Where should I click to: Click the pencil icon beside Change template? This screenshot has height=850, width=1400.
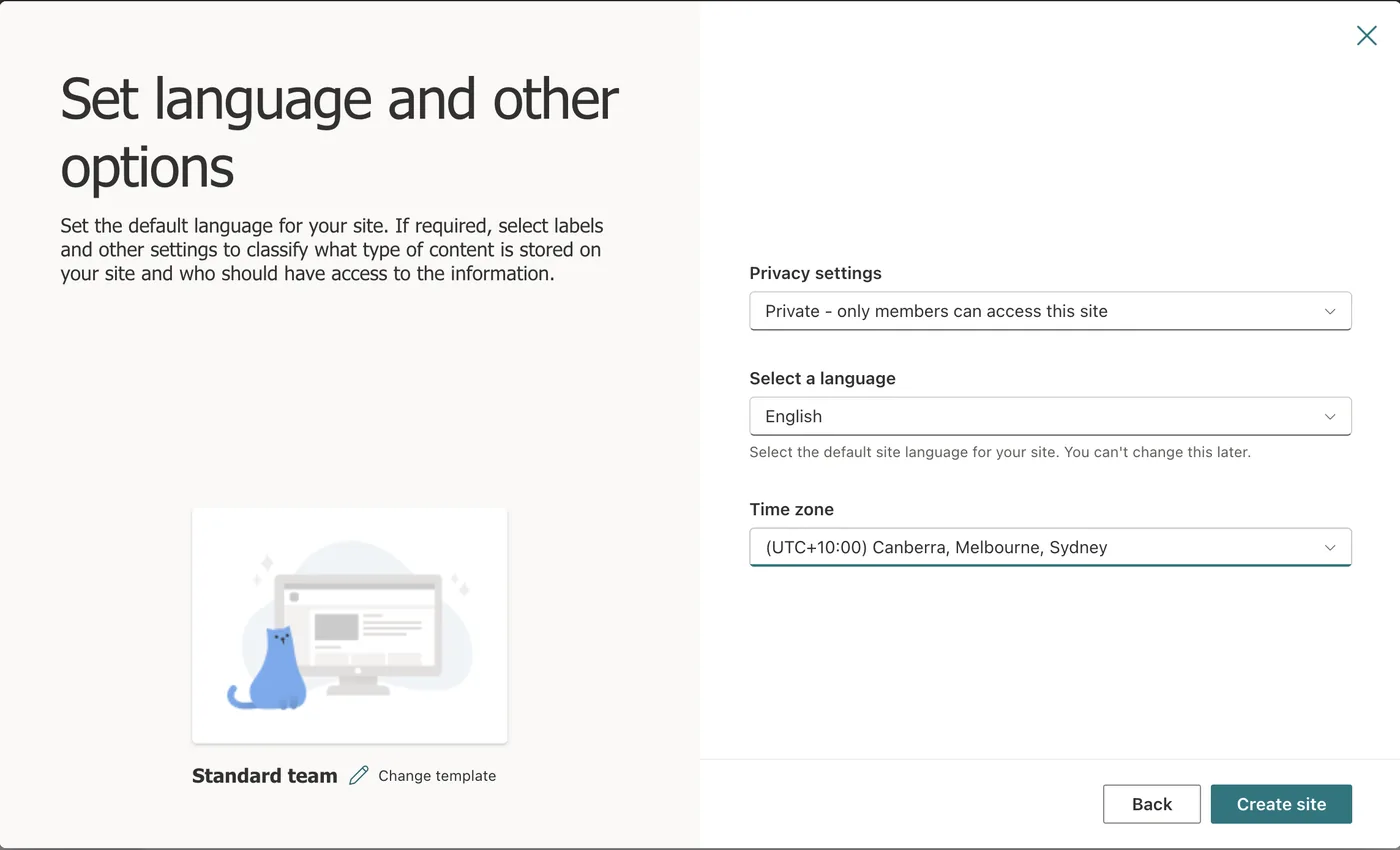click(359, 775)
